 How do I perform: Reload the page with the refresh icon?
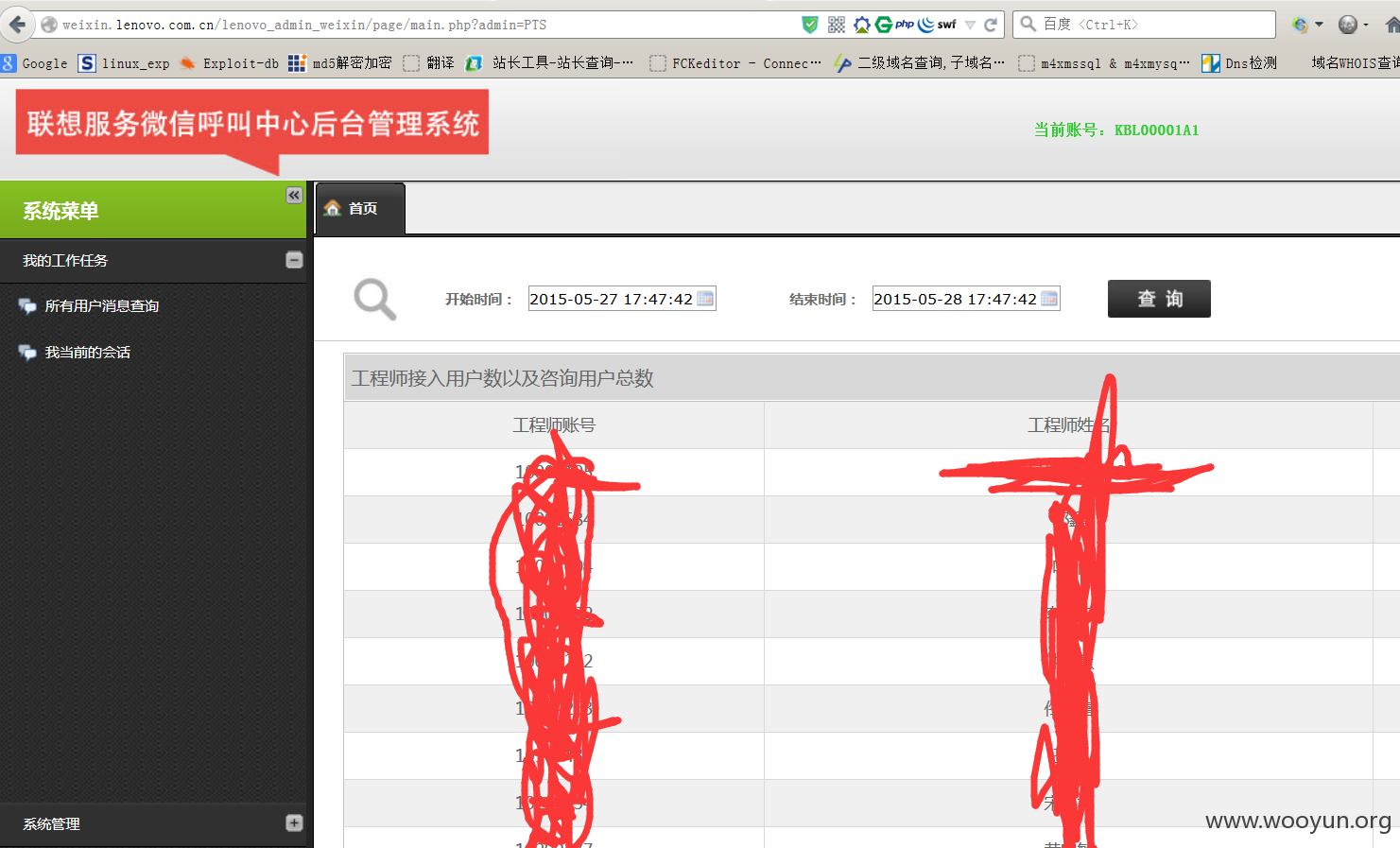click(991, 25)
